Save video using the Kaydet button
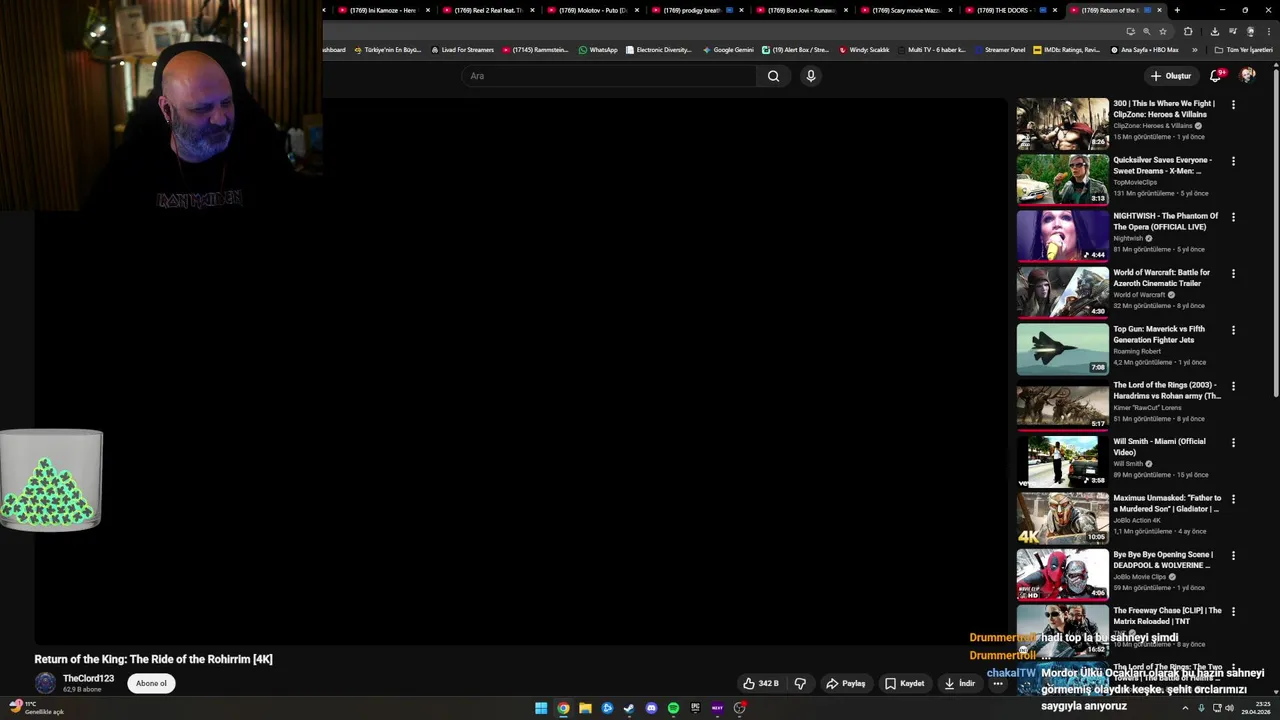Image resolution: width=1280 pixels, height=720 pixels. pos(904,684)
